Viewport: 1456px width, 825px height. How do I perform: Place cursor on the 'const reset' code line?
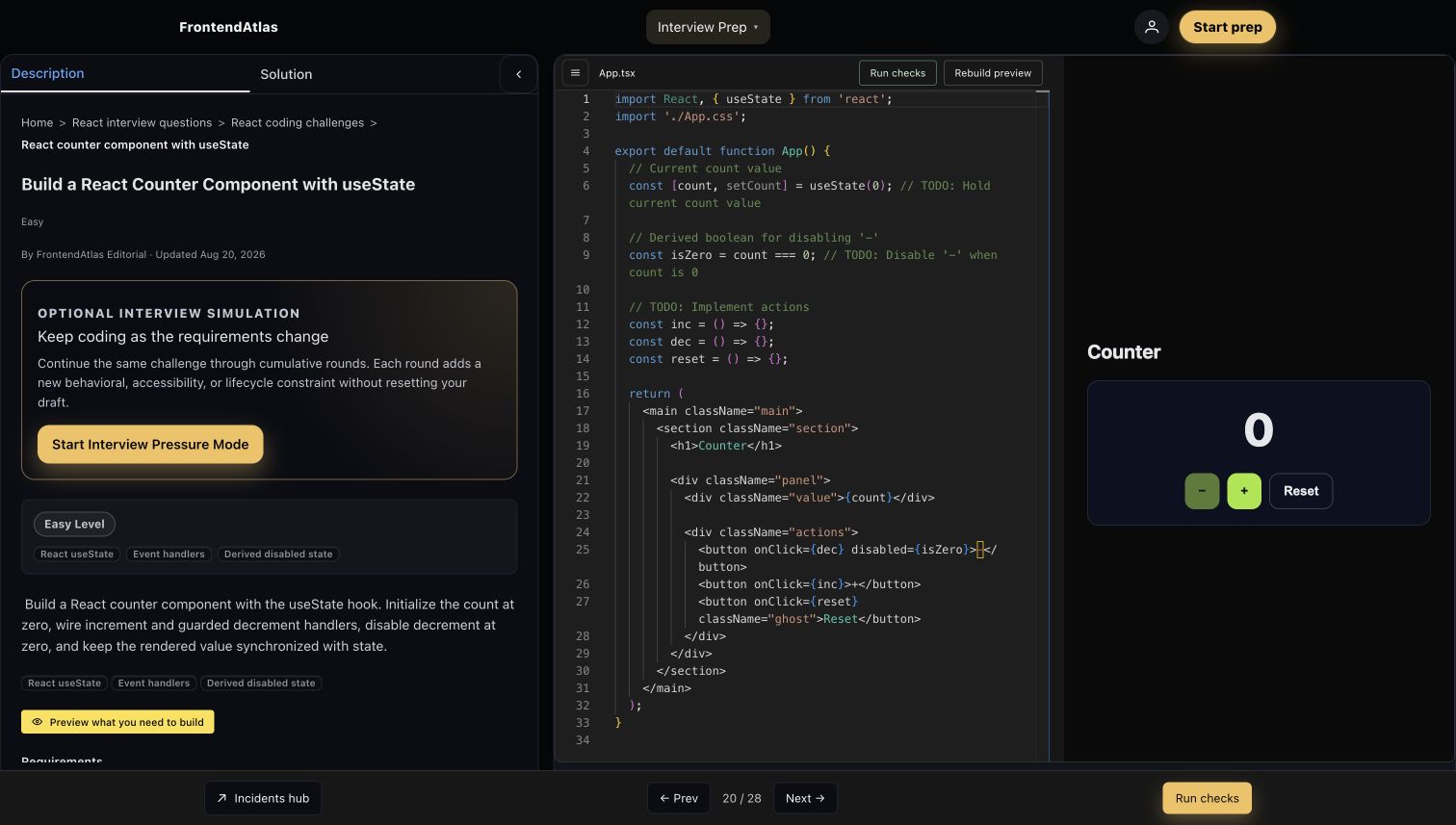(708, 359)
